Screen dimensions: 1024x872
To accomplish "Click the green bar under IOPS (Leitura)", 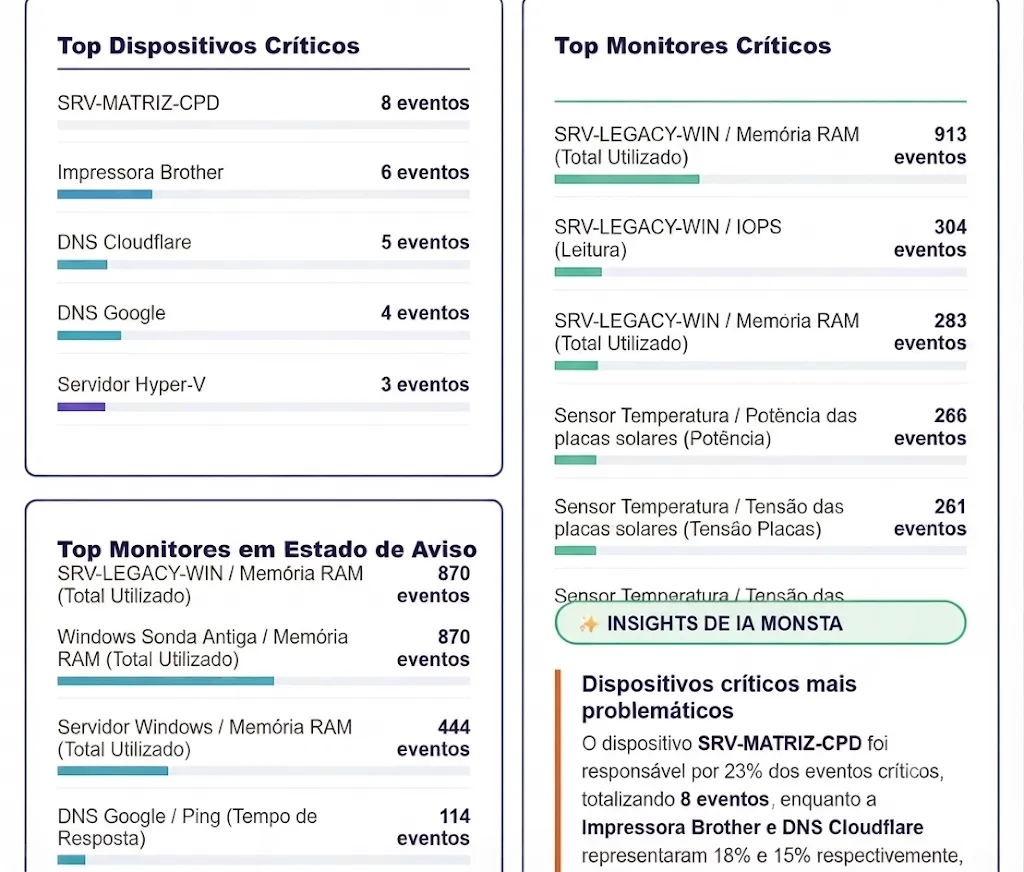I will pos(578,272).
